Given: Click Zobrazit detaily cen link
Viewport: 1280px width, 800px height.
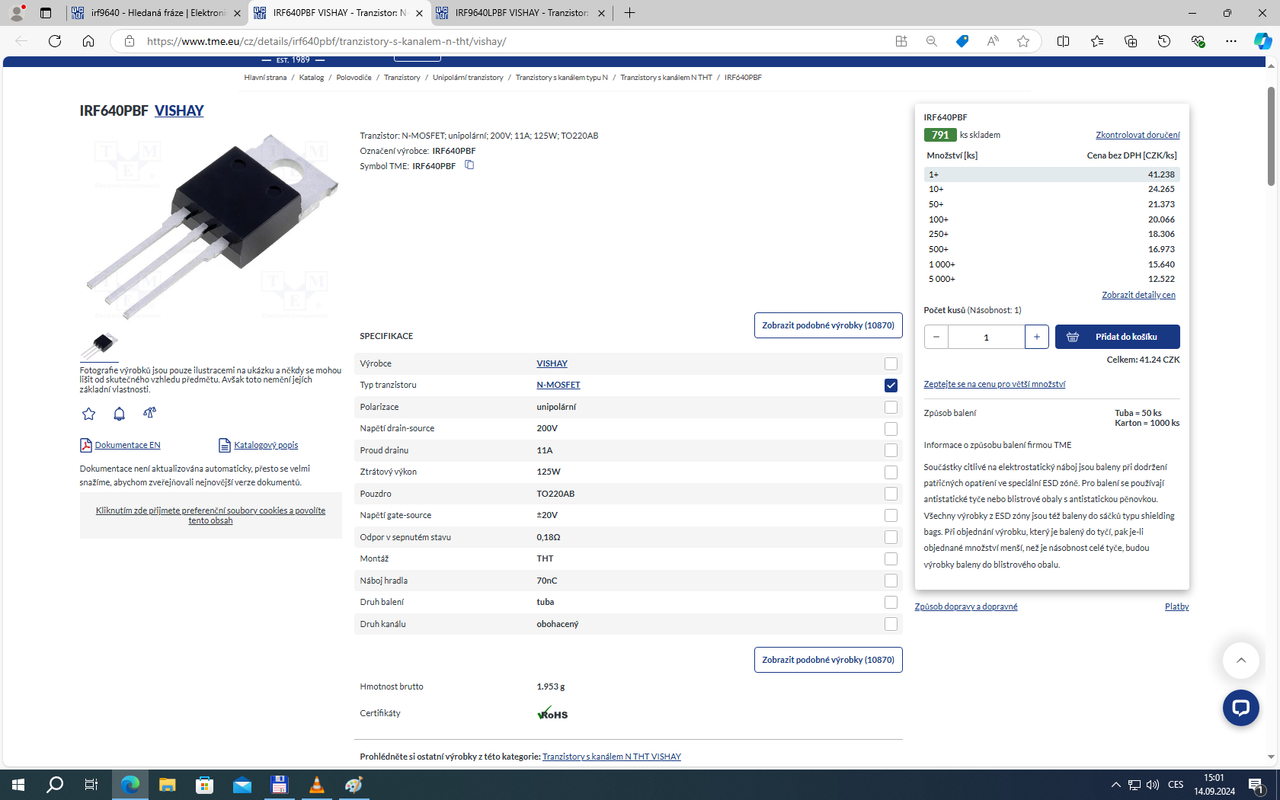Looking at the screenshot, I should tap(1139, 295).
